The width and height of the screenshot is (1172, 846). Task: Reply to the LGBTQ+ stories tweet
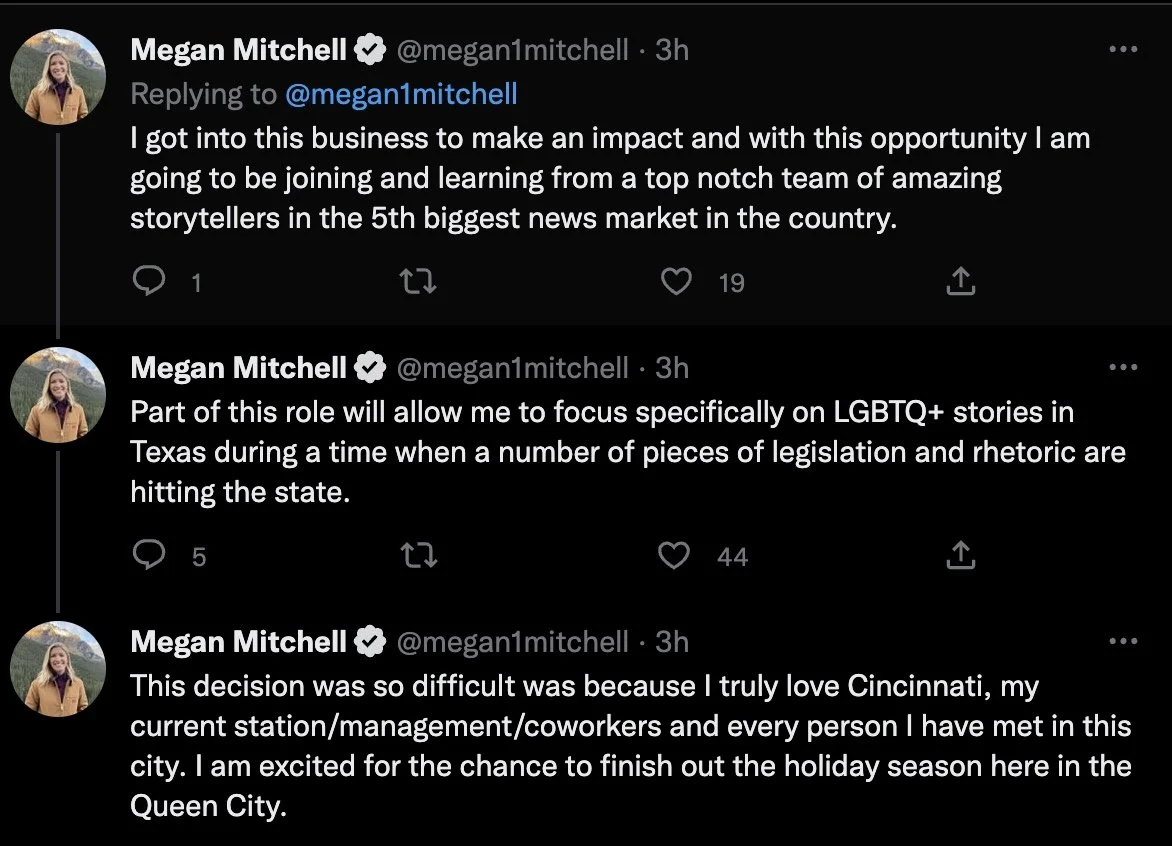point(149,555)
